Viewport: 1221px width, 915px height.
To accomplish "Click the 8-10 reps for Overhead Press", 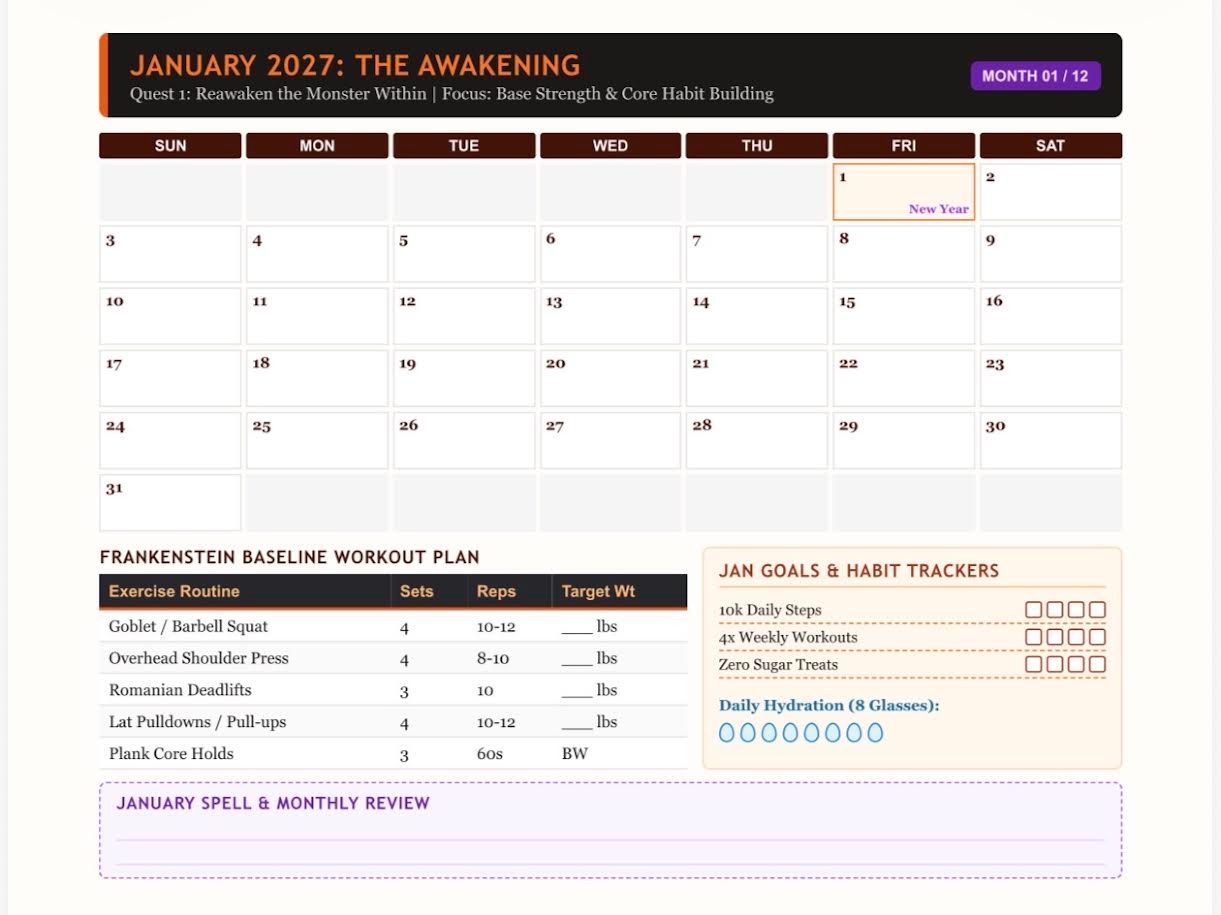I will click(493, 659).
